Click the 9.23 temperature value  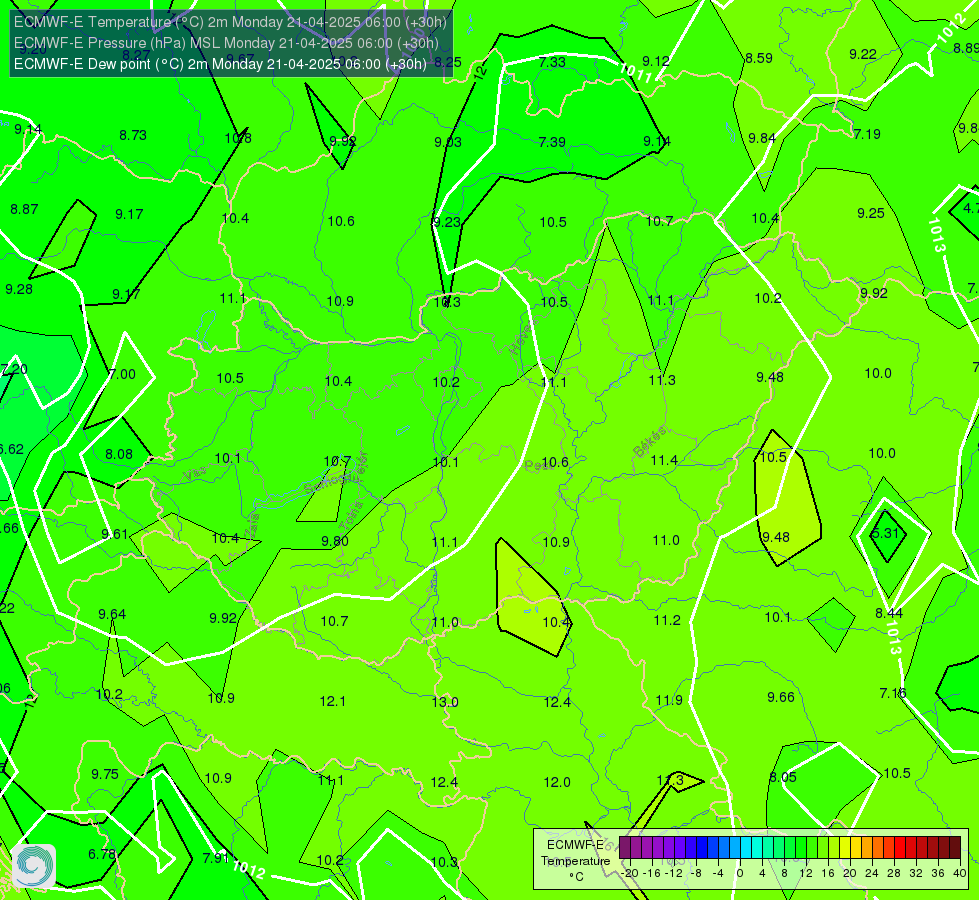(447, 222)
